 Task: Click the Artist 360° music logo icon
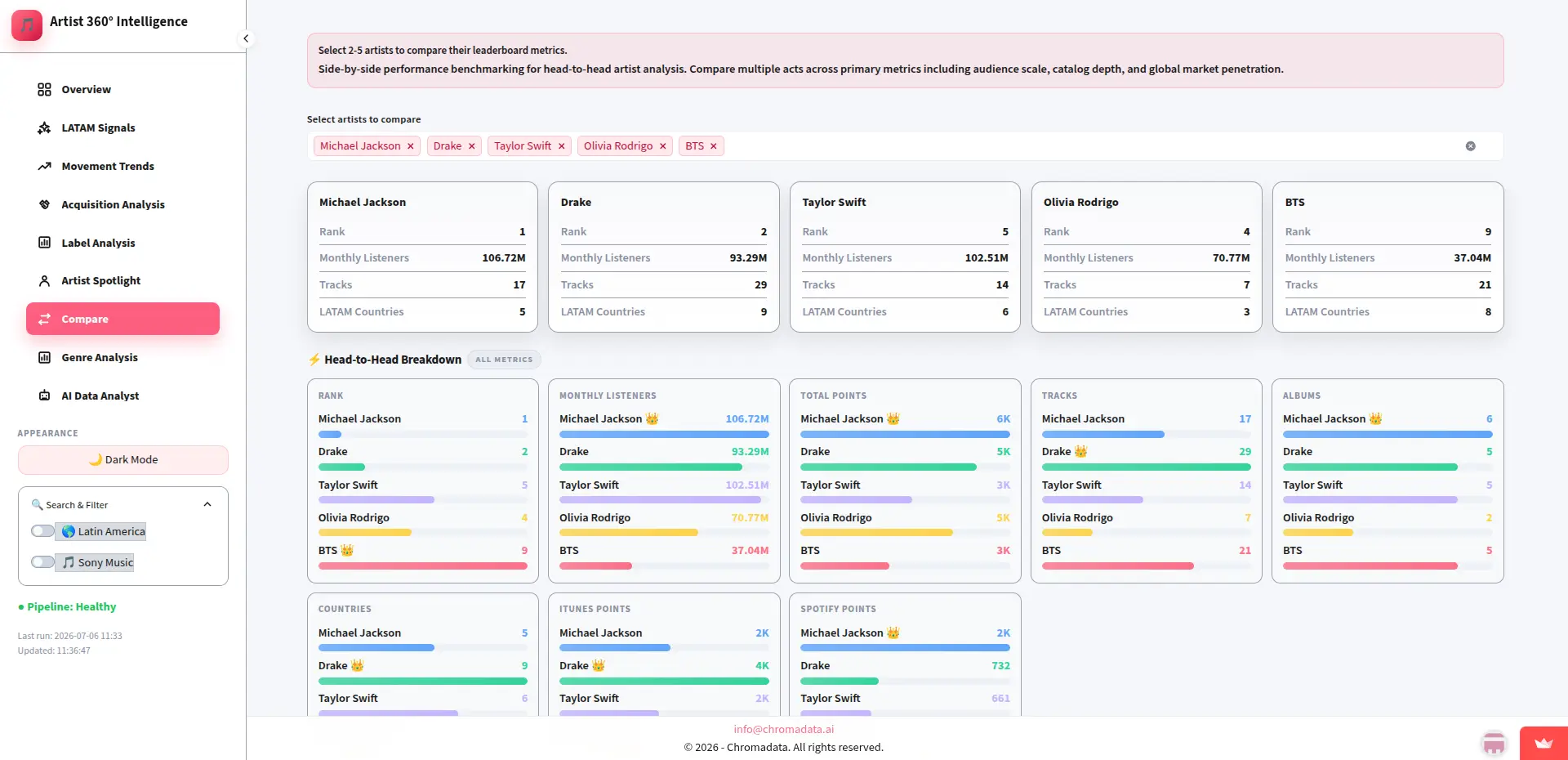point(27,25)
